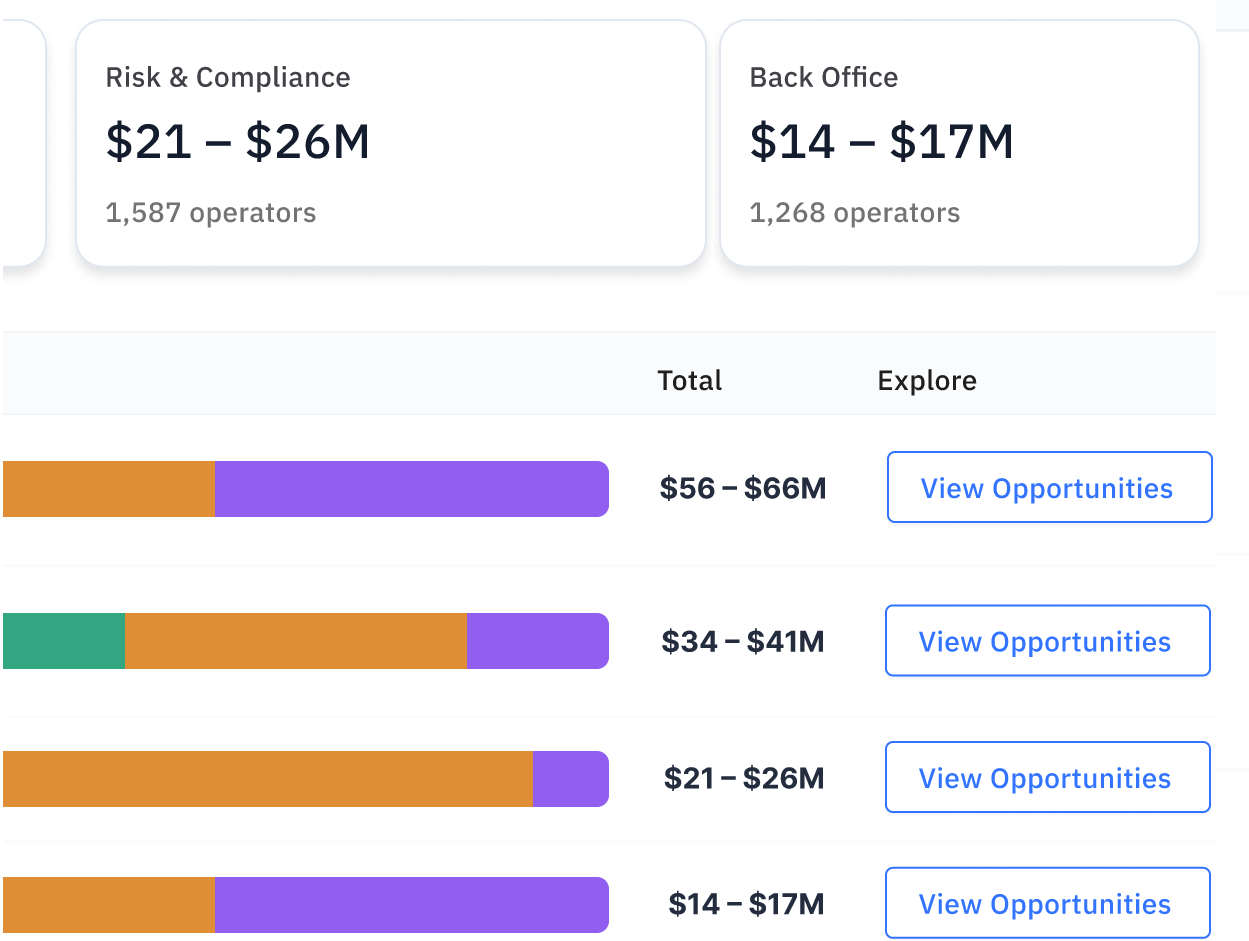Screen dimensions: 1249x941
Task: Click the Explore column header
Action: pos(927,381)
